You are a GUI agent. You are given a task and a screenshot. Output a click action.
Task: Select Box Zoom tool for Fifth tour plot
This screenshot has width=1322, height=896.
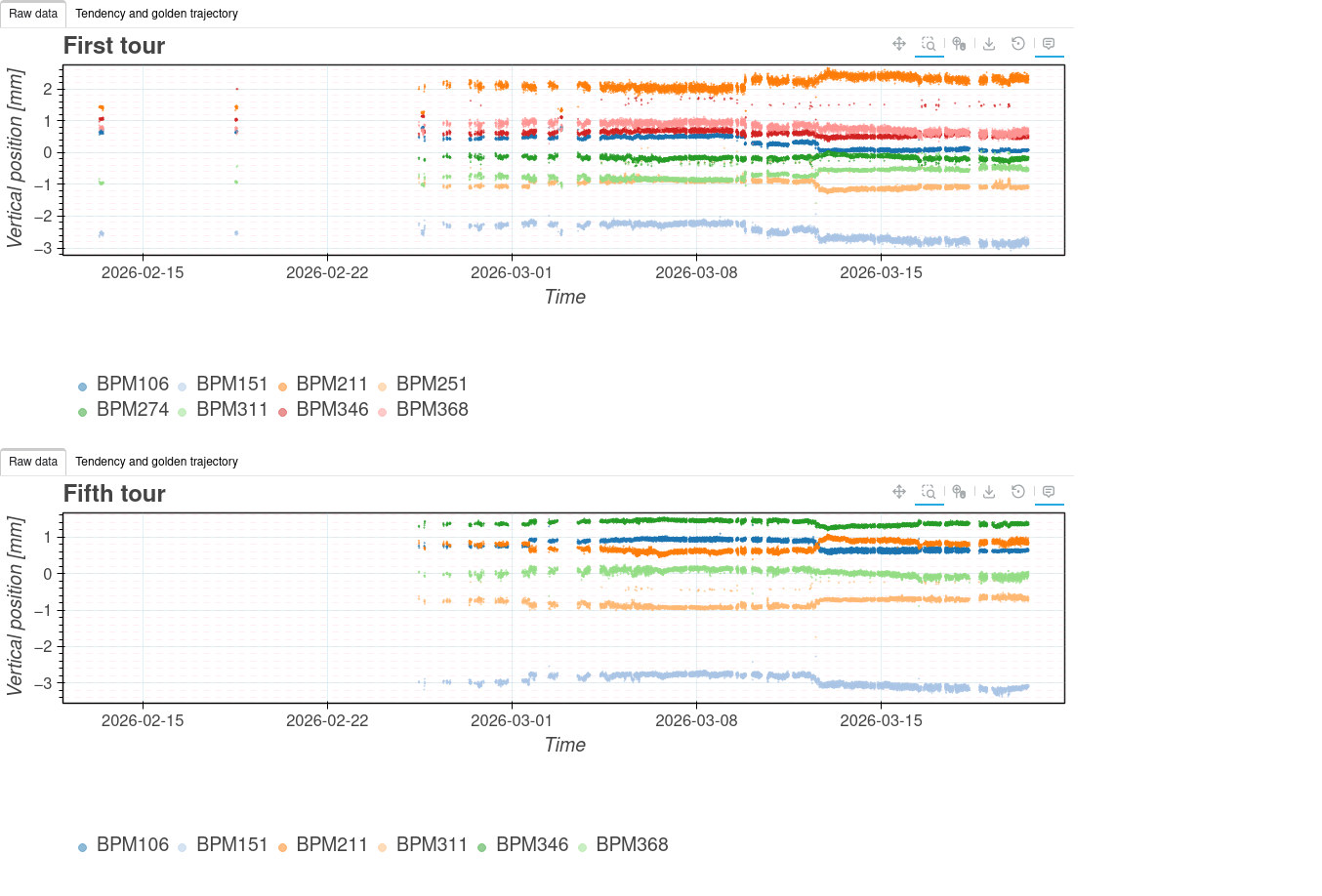coord(929,492)
